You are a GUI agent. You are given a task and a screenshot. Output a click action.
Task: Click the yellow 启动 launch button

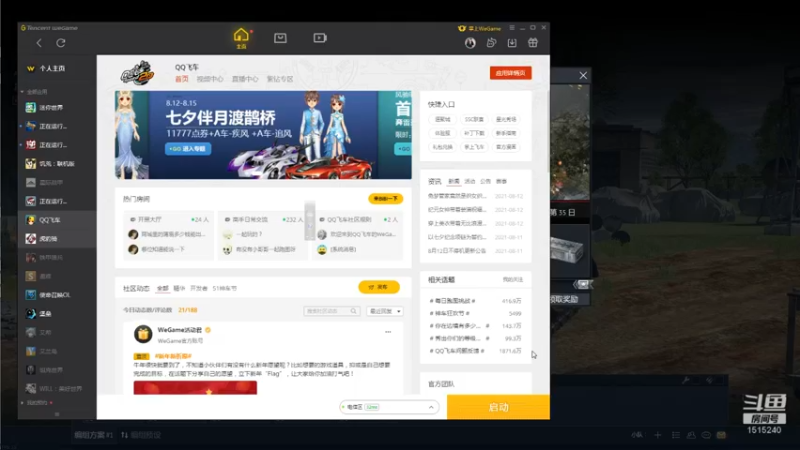[x=498, y=407]
